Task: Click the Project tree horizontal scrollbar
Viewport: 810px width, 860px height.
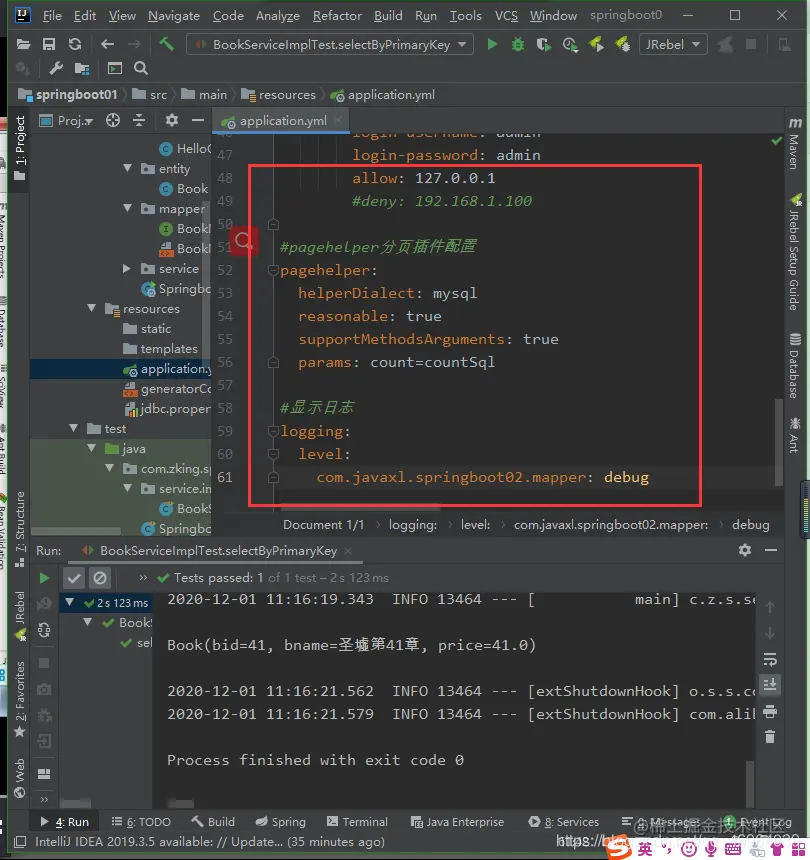Action: click(x=76, y=531)
